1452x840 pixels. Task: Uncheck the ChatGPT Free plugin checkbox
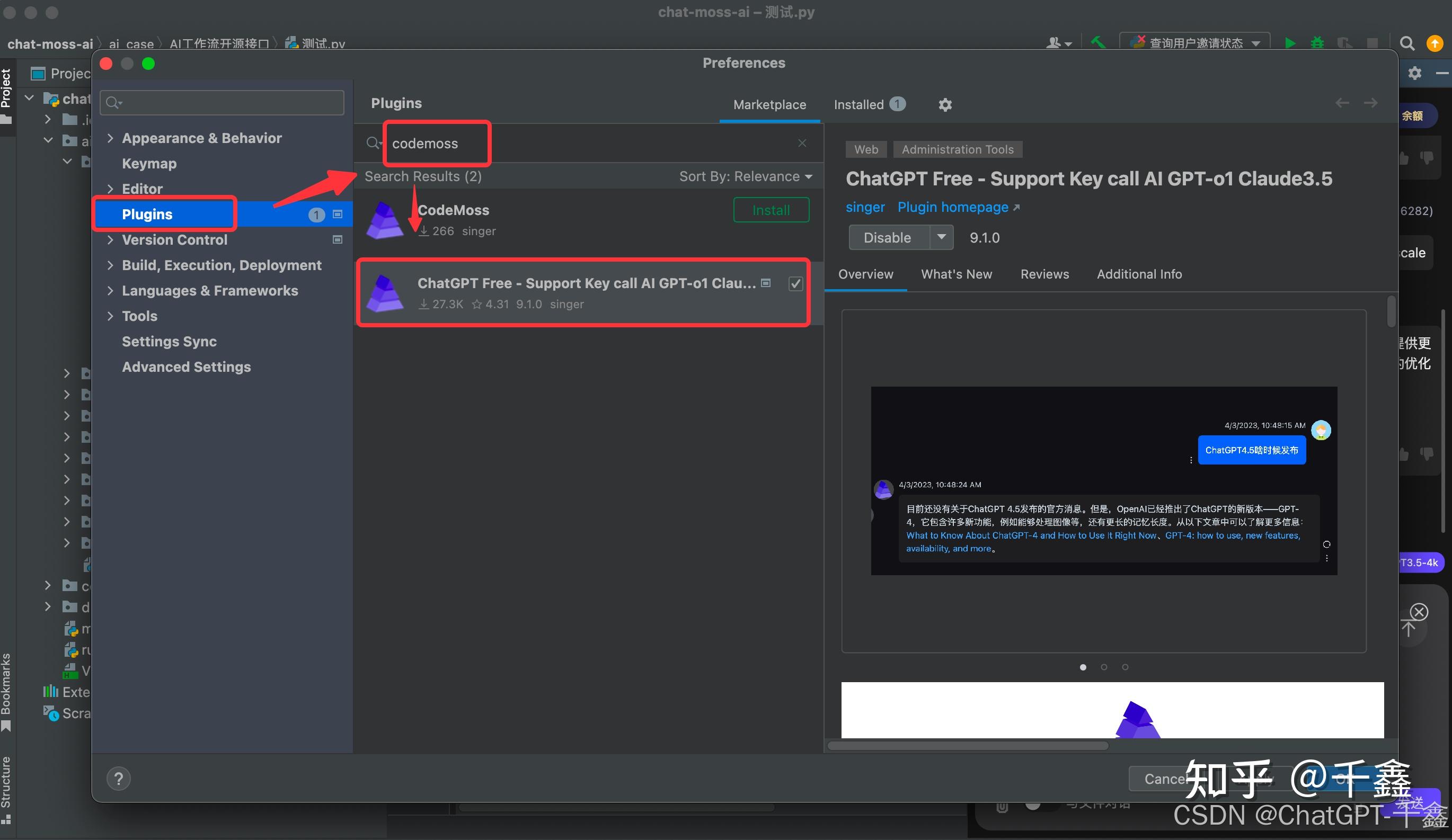(x=796, y=283)
